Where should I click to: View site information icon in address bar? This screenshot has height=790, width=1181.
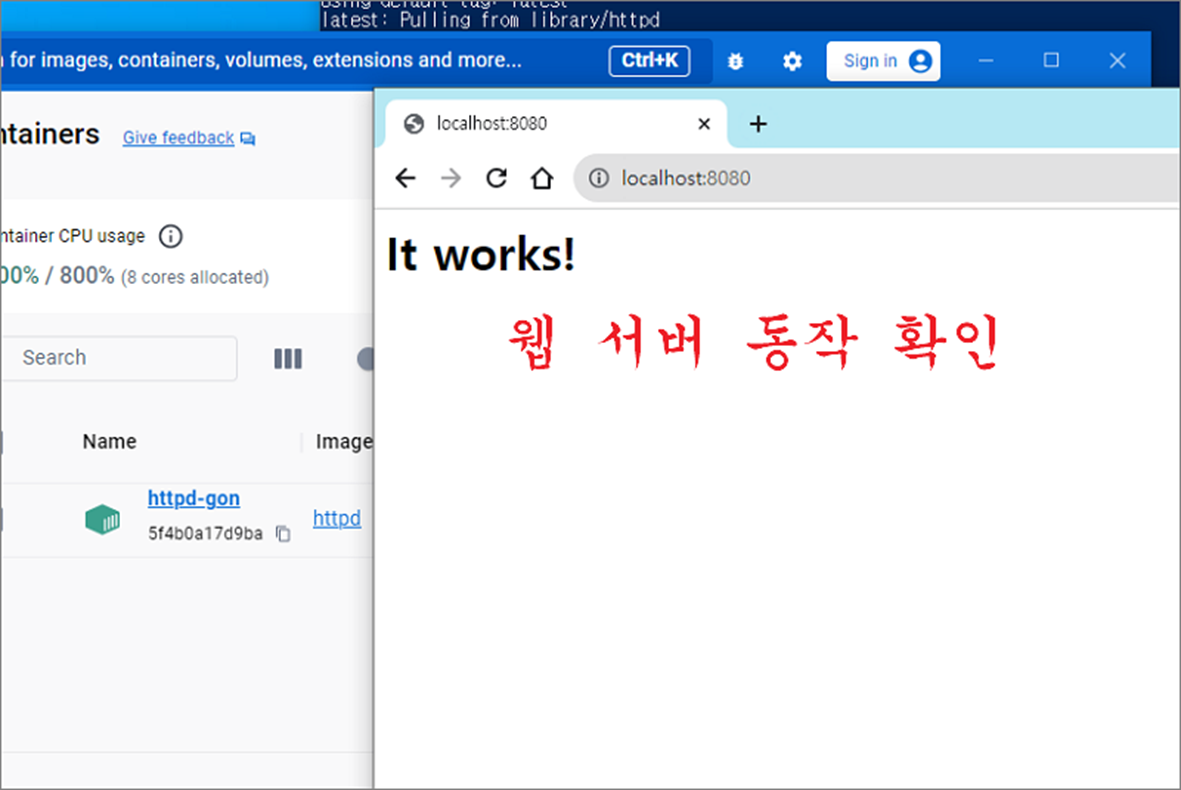(x=599, y=178)
